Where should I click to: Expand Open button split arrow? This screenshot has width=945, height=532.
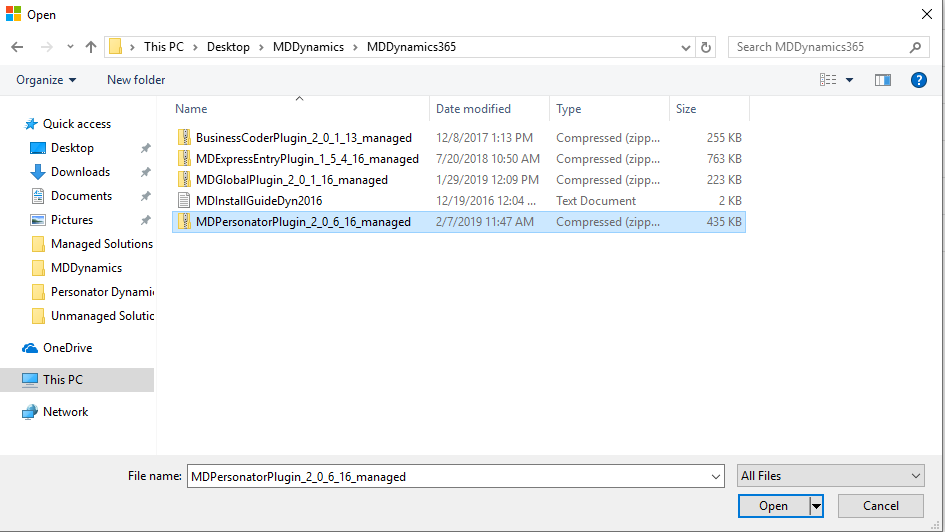coord(816,506)
